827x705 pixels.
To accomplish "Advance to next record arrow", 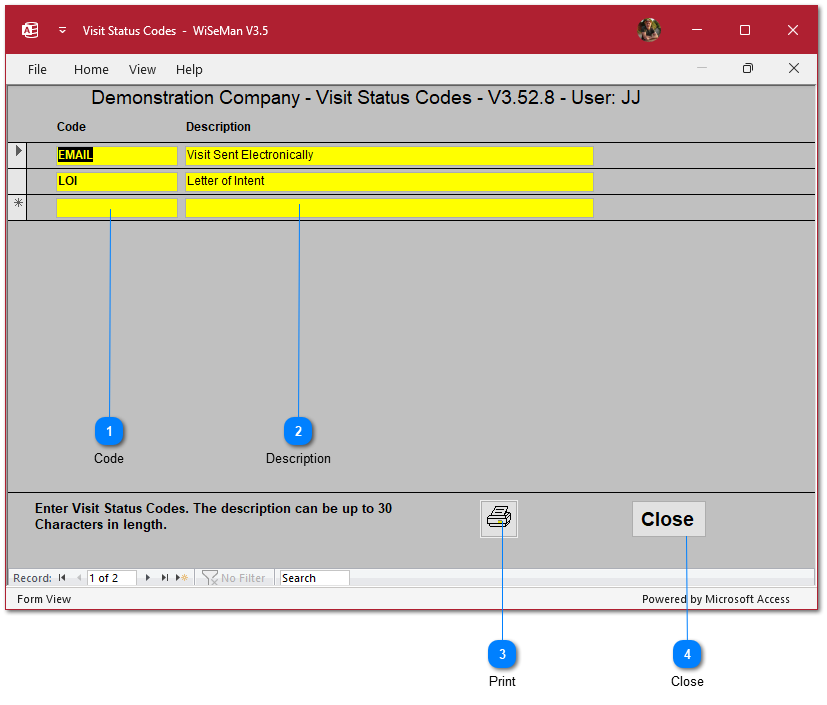I will coord(148,578).
